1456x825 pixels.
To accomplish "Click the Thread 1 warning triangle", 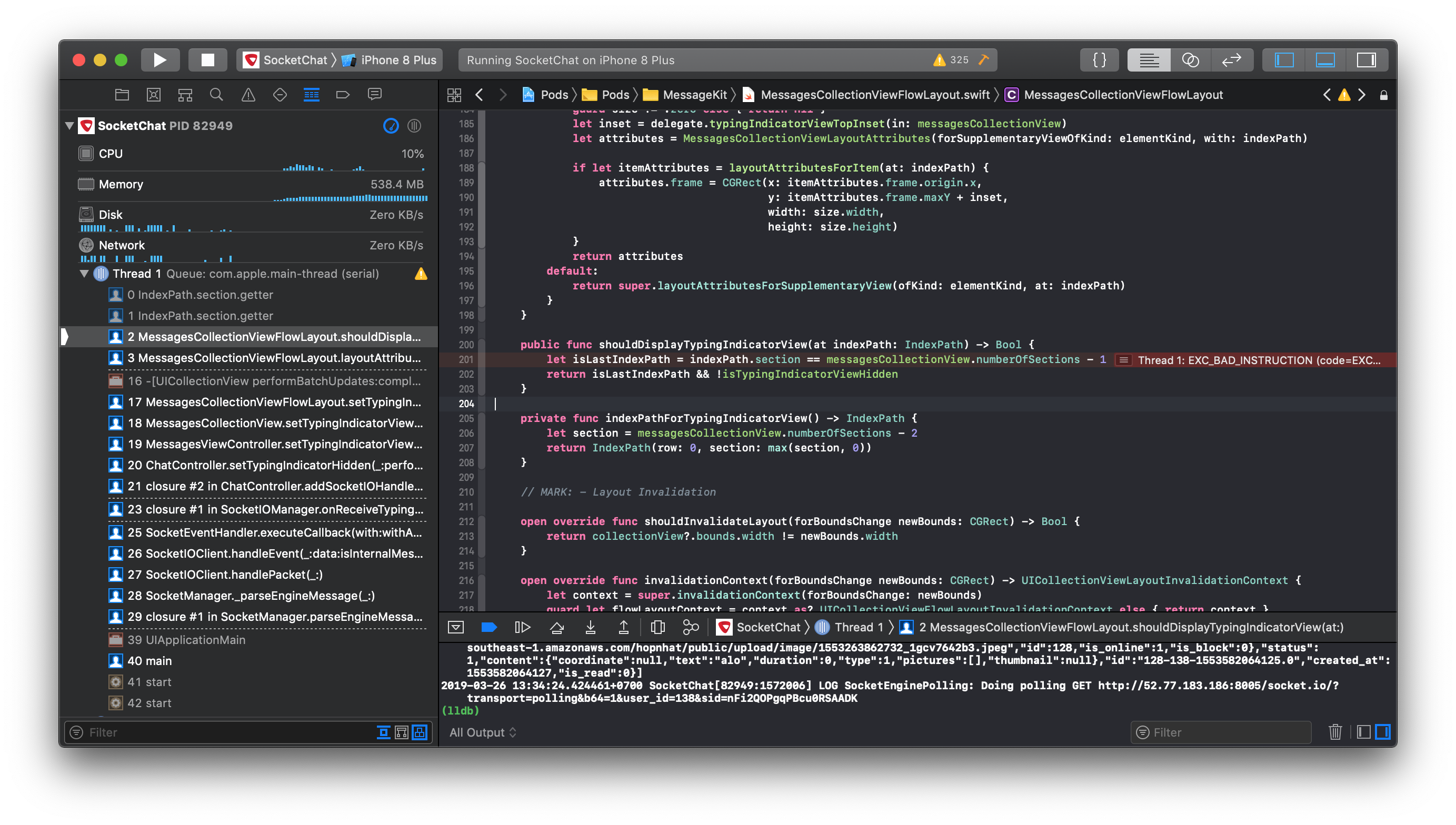I will (x=421, y=274).
